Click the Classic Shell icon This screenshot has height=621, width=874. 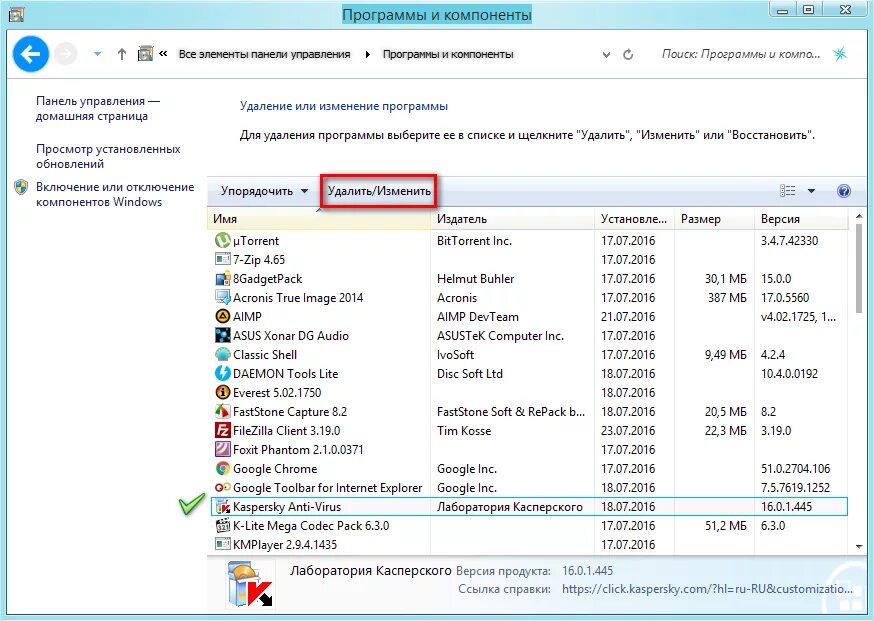click(222, 354)
